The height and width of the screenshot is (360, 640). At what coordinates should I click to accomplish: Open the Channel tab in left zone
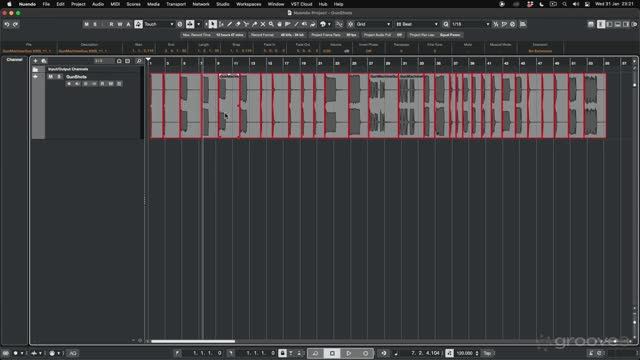click(14, 60)
